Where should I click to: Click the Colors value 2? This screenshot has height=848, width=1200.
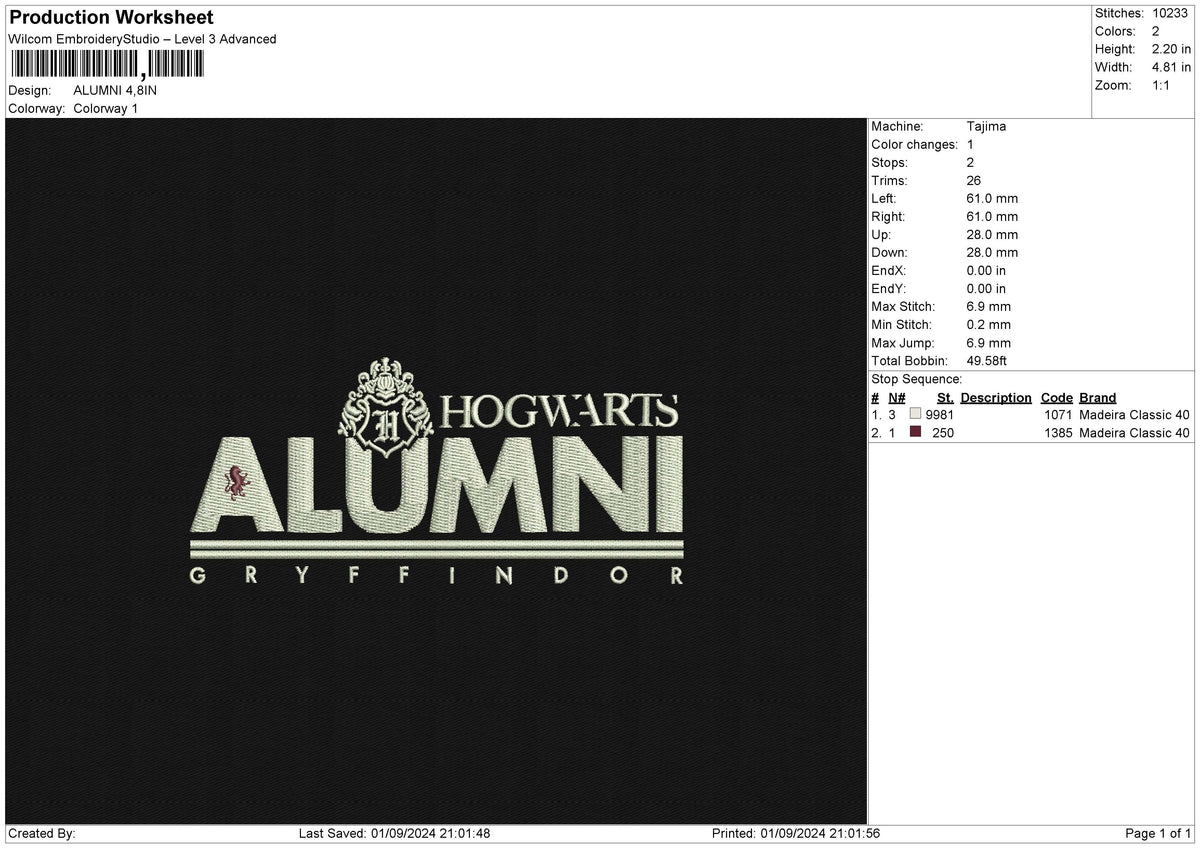pyautogui.click(x=1155, y=31)
